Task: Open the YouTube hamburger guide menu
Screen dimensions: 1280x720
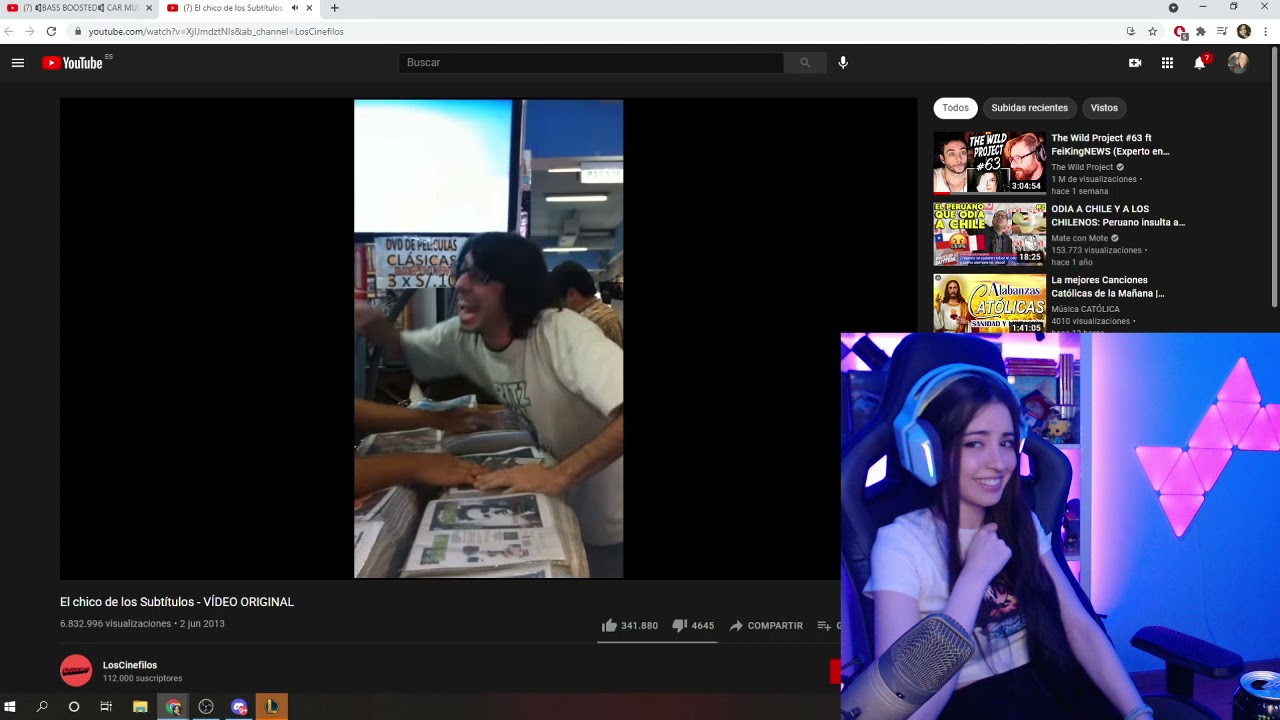Action: tap(18, 63)
